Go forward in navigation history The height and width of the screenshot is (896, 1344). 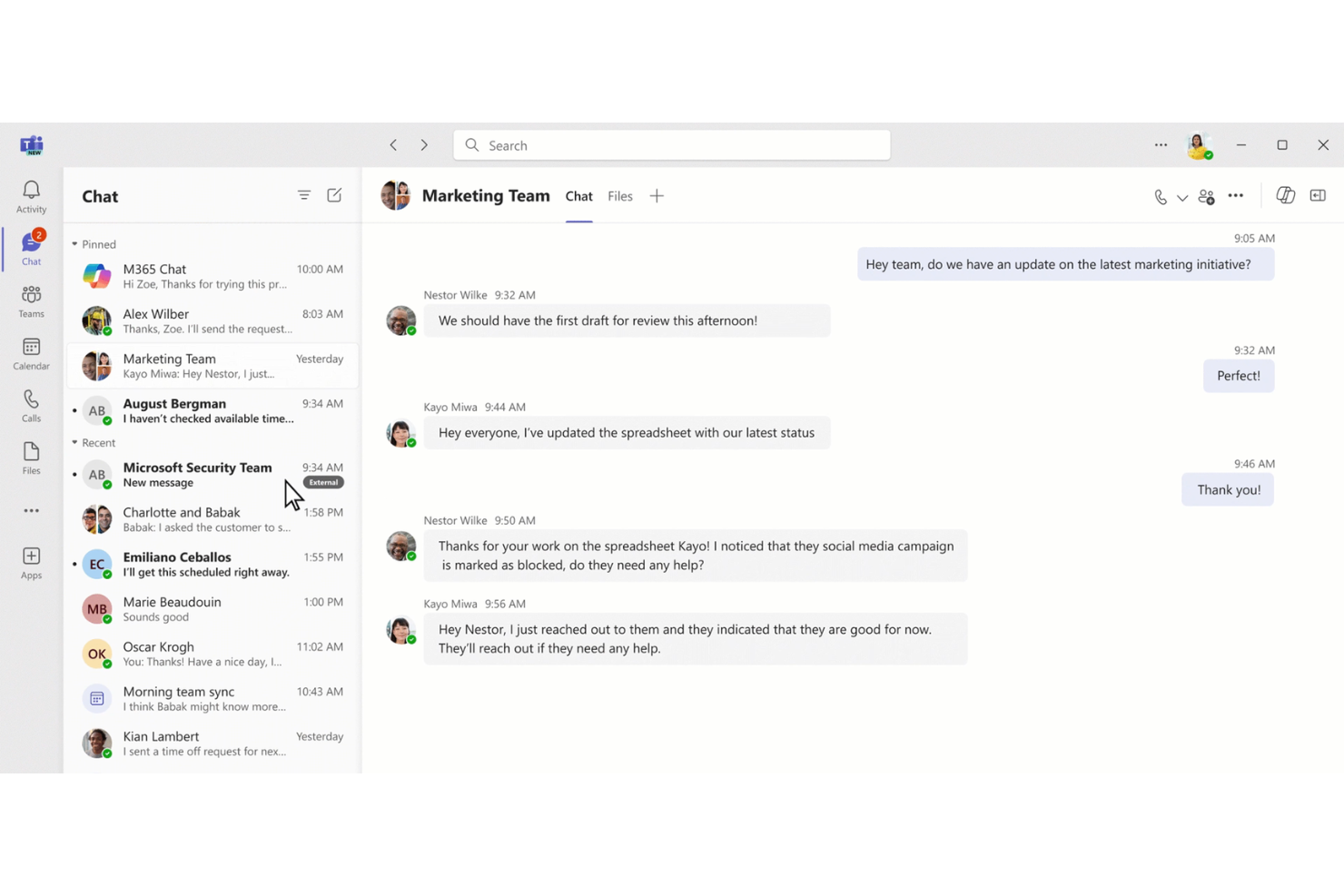click(424, 145)
